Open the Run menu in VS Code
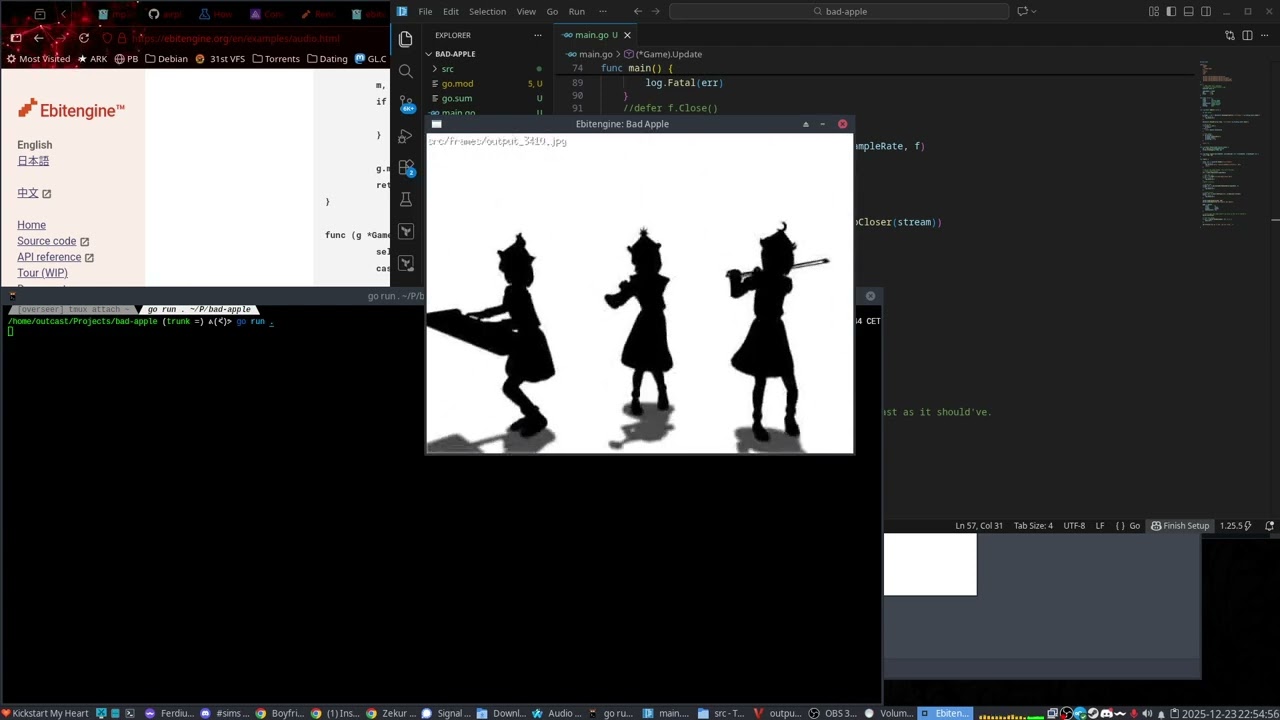The image size is (1280, 720). (577, 12)
